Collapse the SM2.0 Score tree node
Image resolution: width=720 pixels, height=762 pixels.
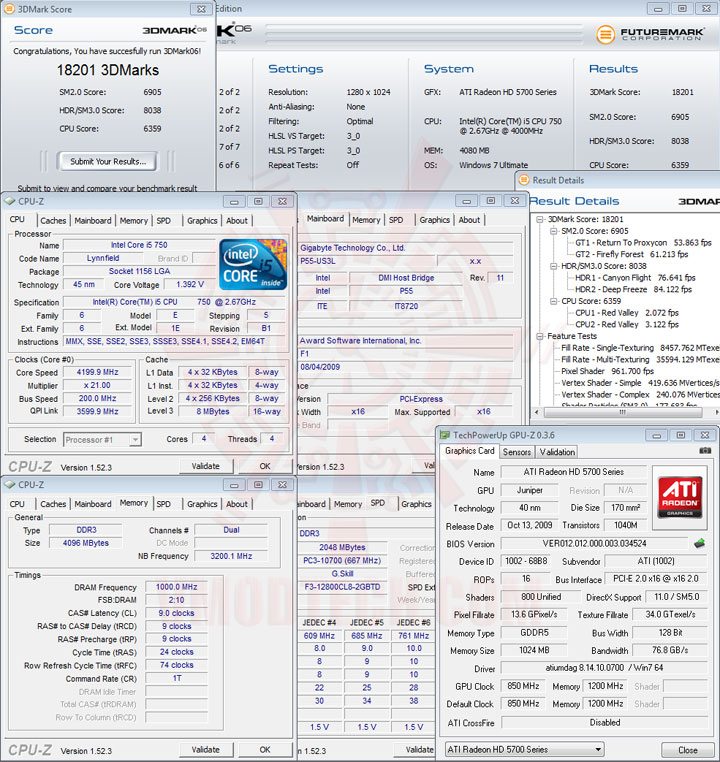[553, 231]
